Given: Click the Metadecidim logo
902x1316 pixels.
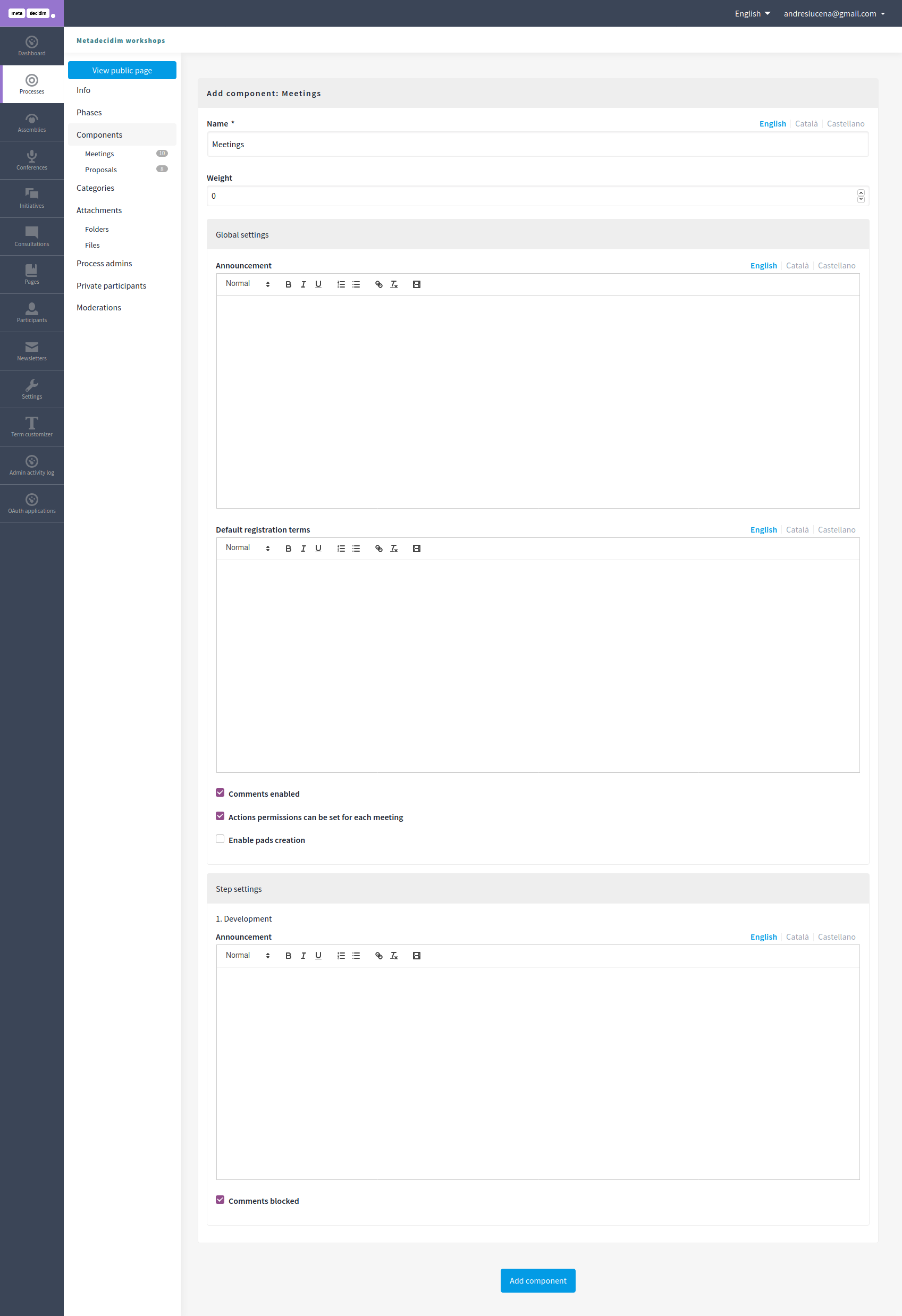Looking at the screenshot, I should click(32, 13).
